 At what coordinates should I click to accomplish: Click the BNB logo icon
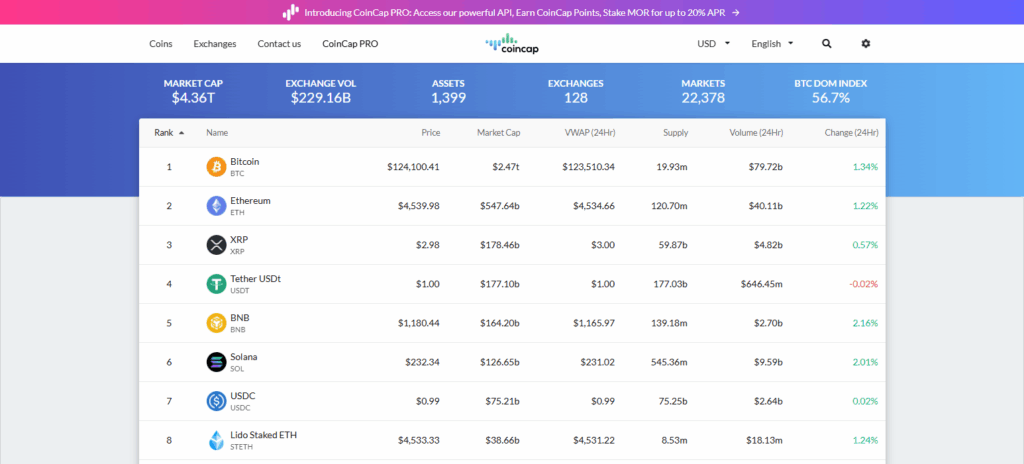216,323
